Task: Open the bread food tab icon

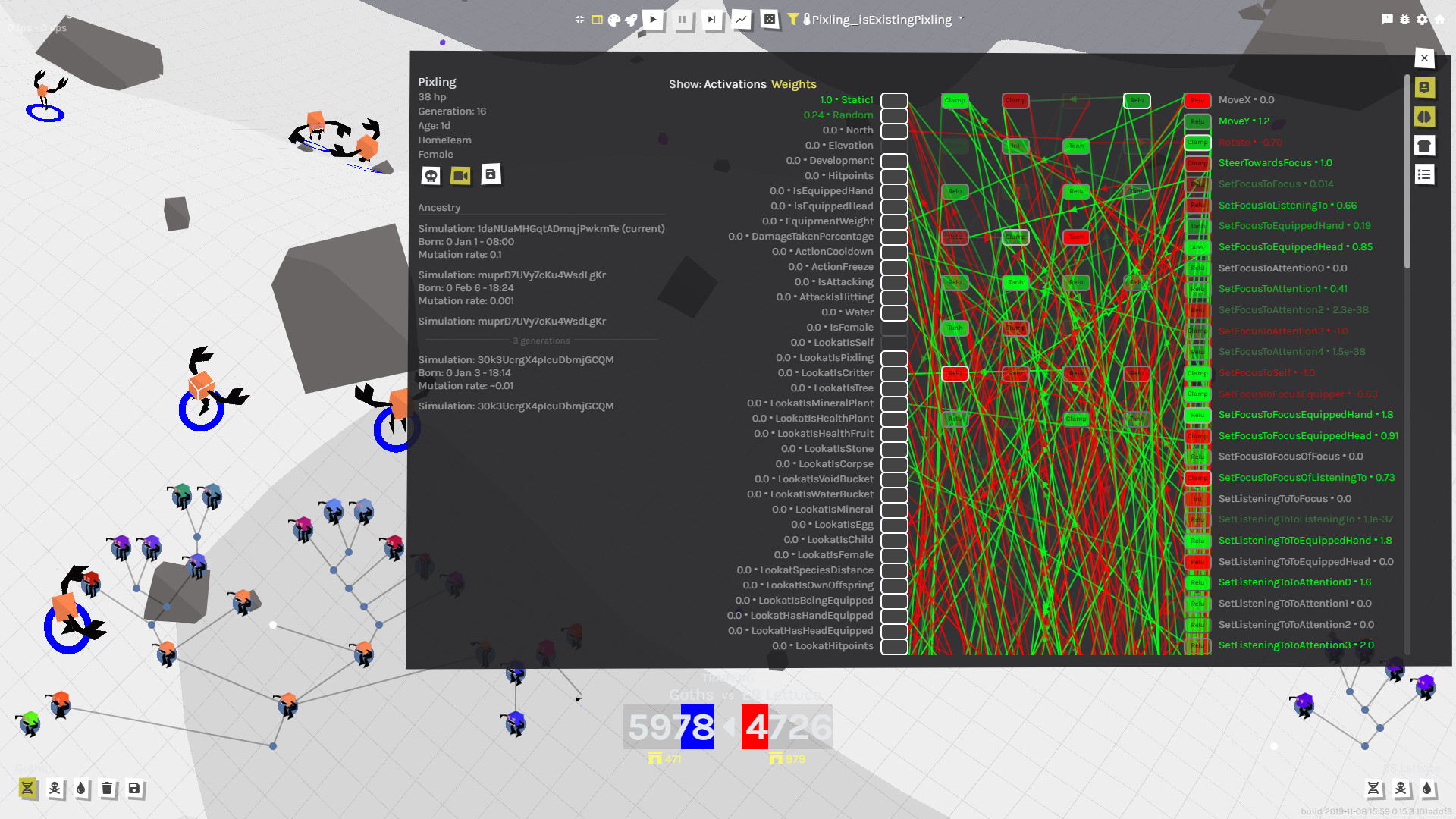Action: (x=1423, y=146)
